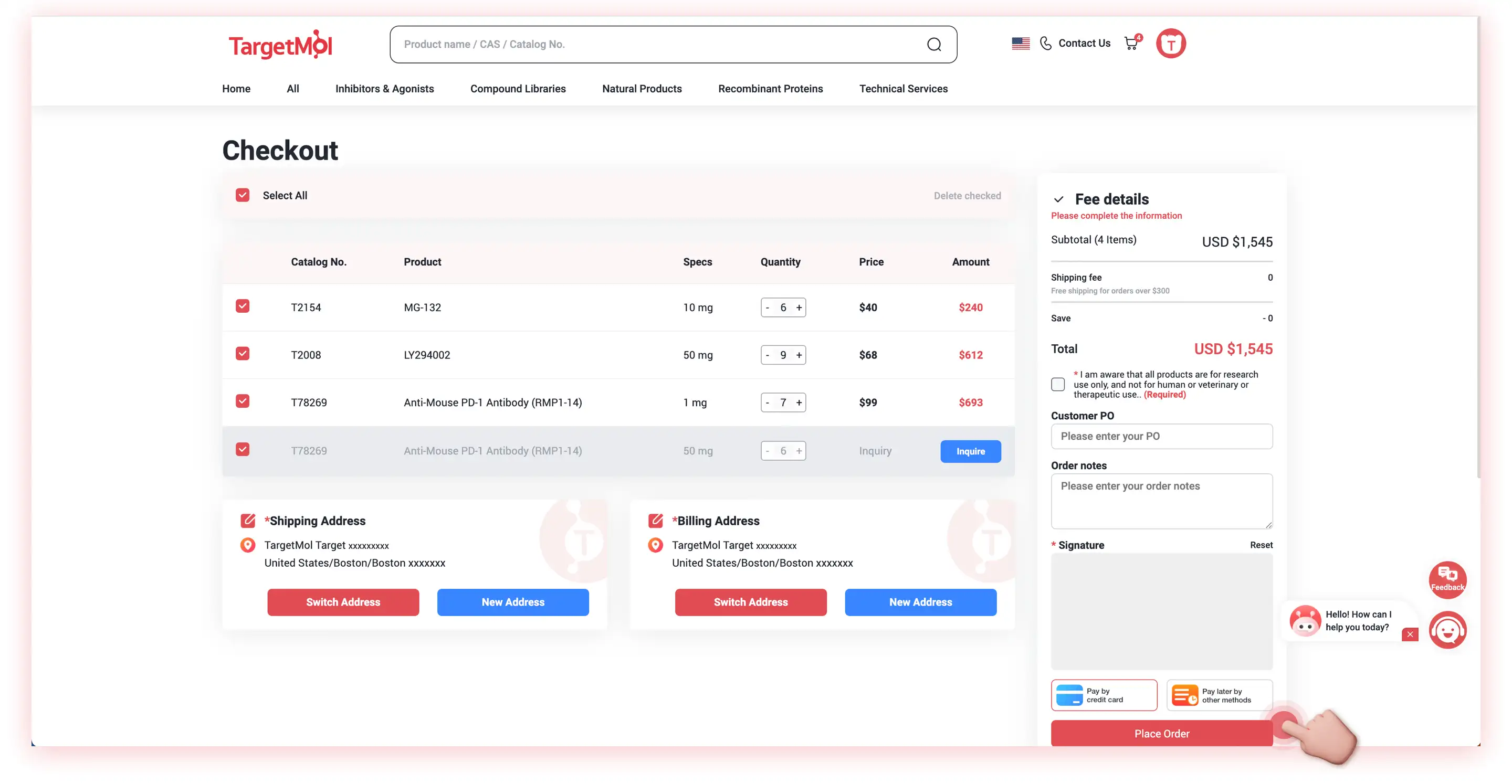Uncheck the MG-132 row checkbox
This screenshot has width=1512, height=784.
[242, 307]
